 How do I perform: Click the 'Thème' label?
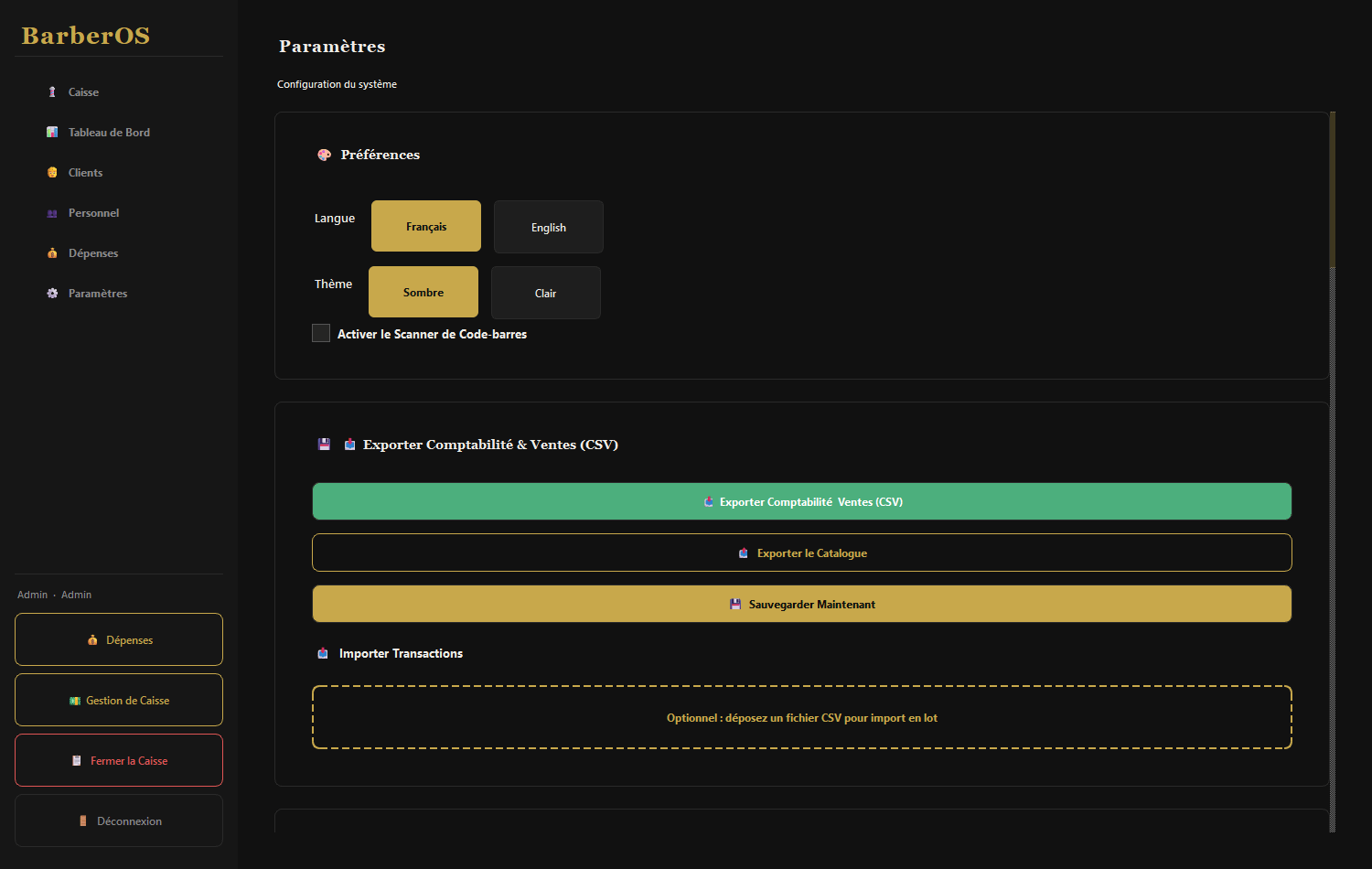pos(333,284)
